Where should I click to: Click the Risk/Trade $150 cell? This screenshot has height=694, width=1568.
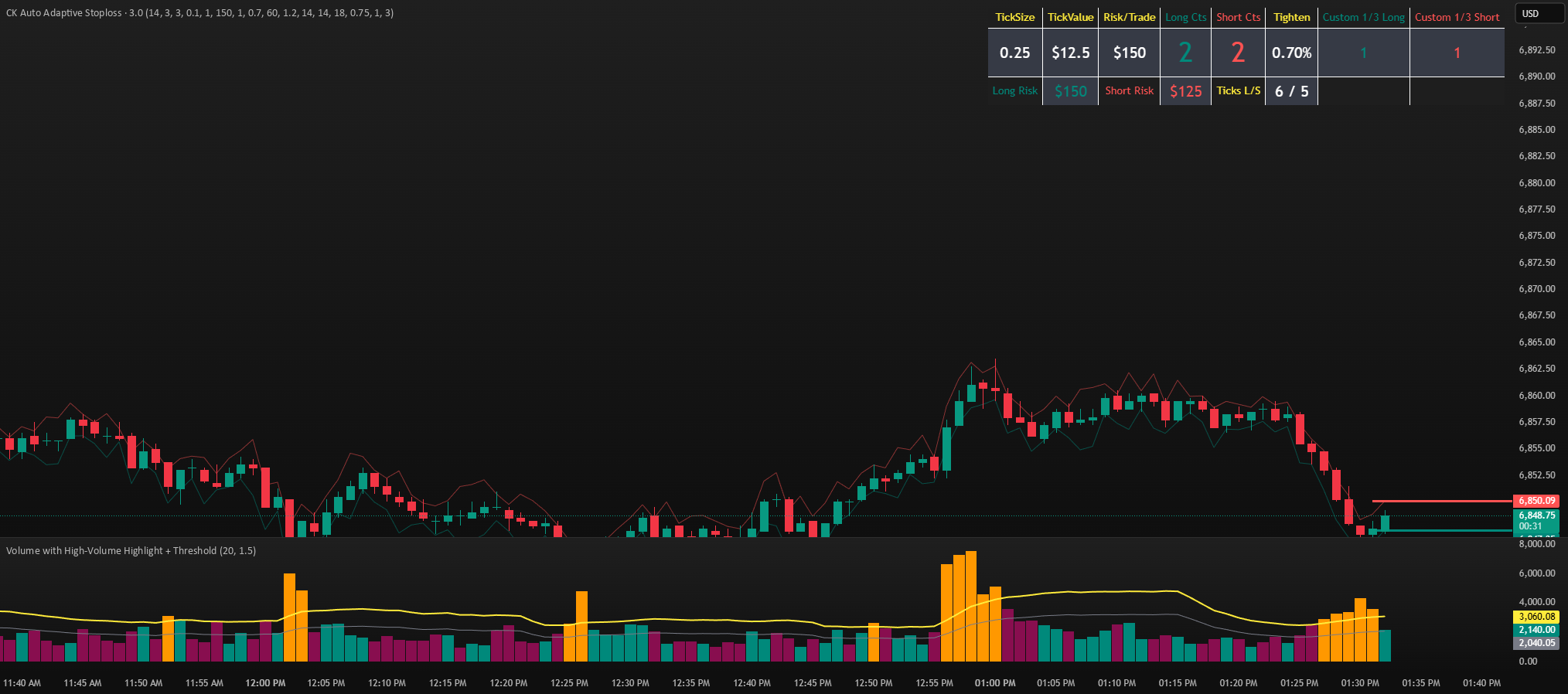1129,53
